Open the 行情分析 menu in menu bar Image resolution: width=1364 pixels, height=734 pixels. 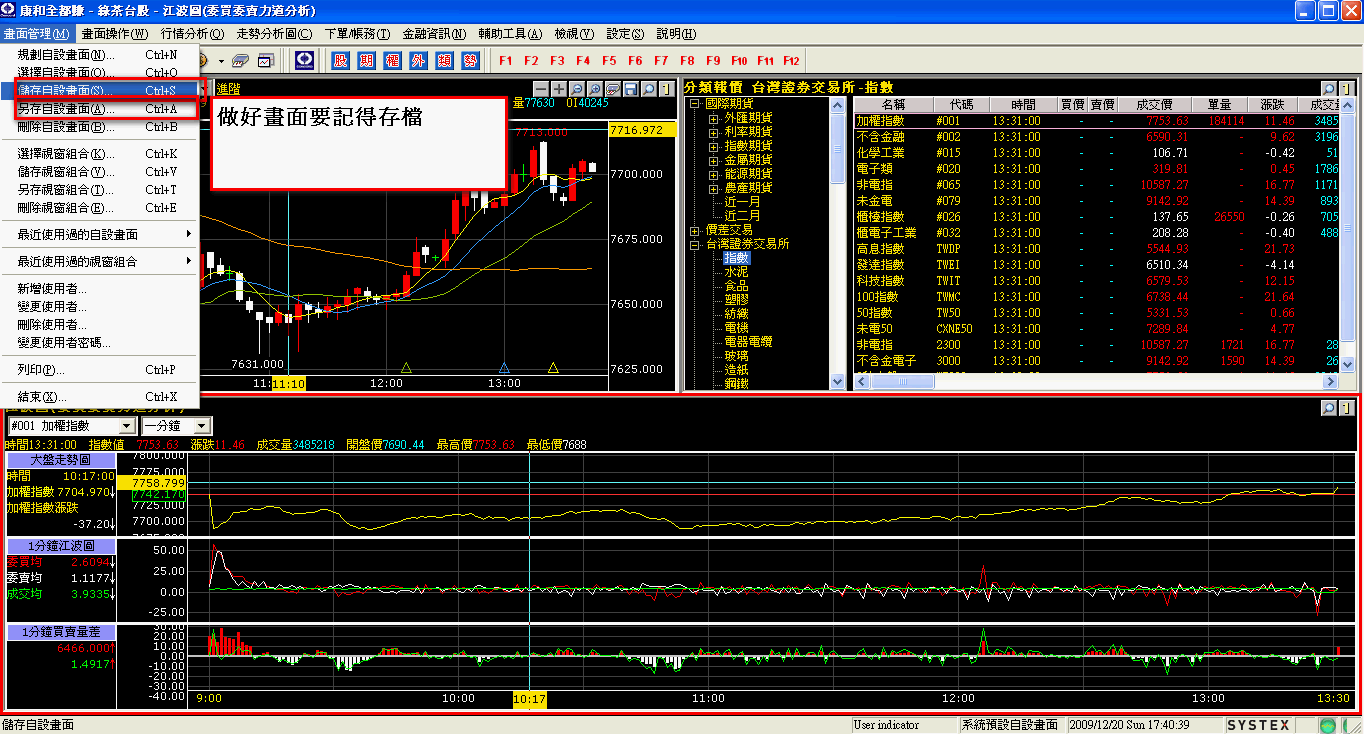click(x=192, y=34)
